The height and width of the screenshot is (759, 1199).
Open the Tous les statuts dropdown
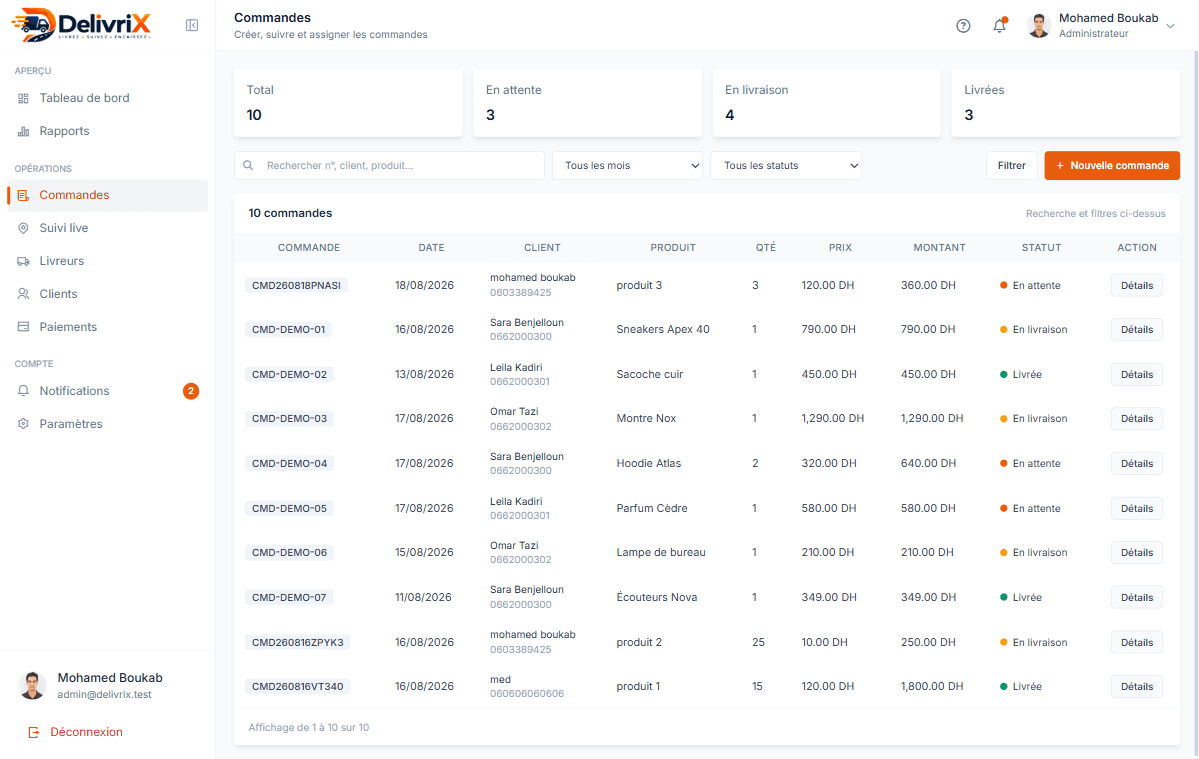click(x=786, y=165)
